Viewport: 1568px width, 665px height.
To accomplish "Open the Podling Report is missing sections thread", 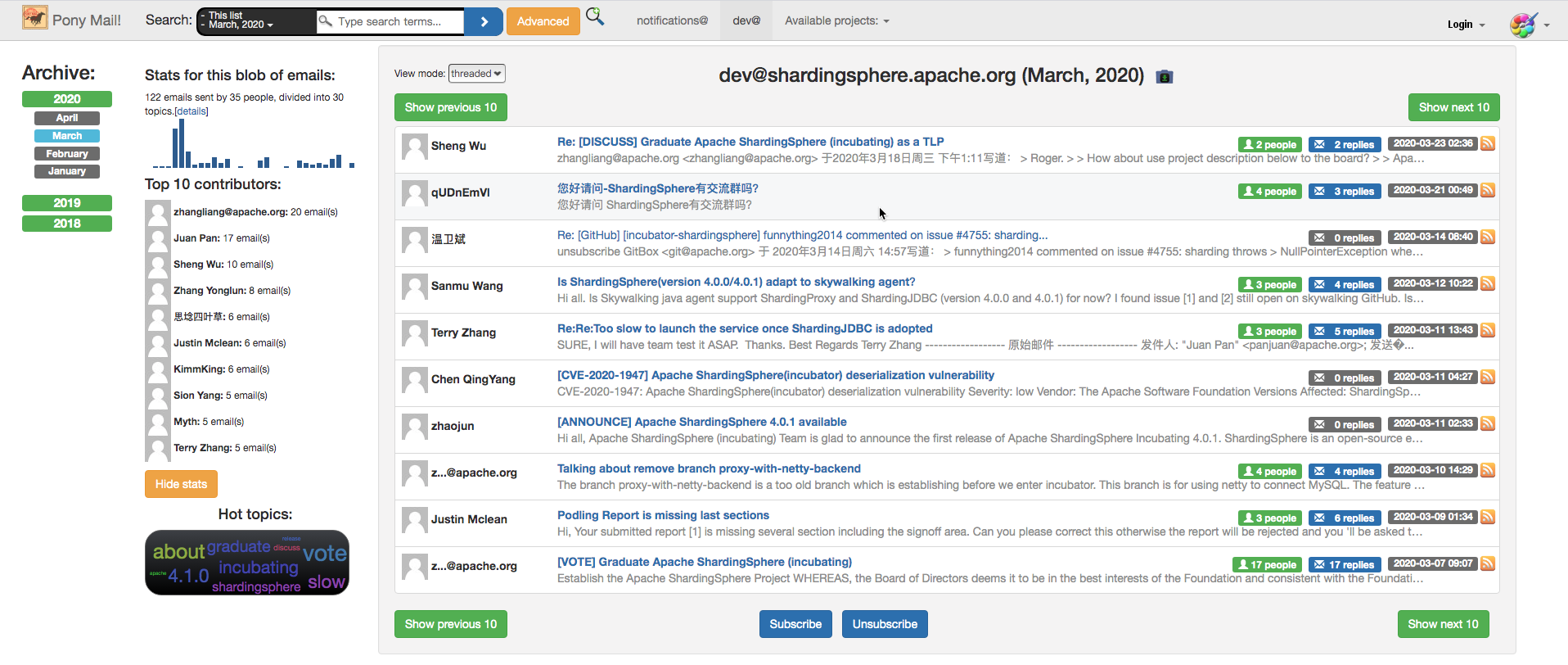I will tap(663, 515).
